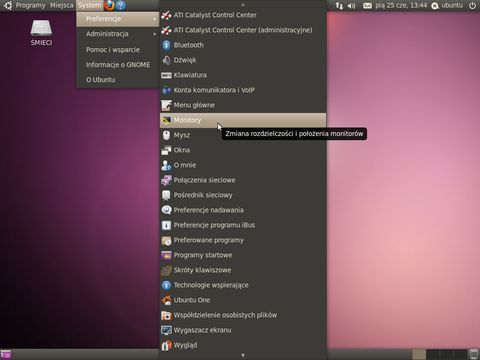Click the Połączenia sieciowe icon
The width and height of the screenshot is (480, 360).
[166, 180]
